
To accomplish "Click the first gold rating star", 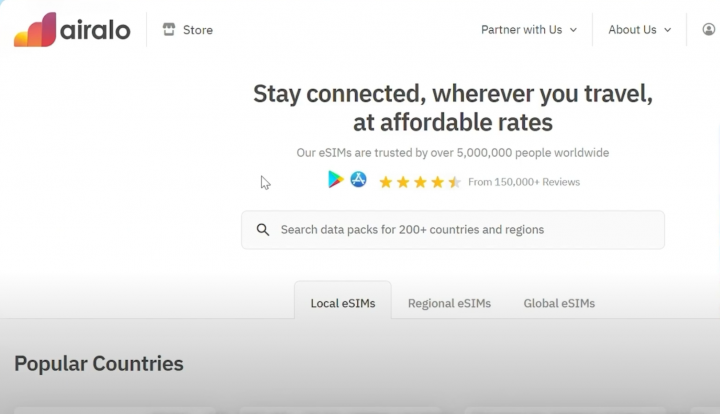I will tap(386, 182).
